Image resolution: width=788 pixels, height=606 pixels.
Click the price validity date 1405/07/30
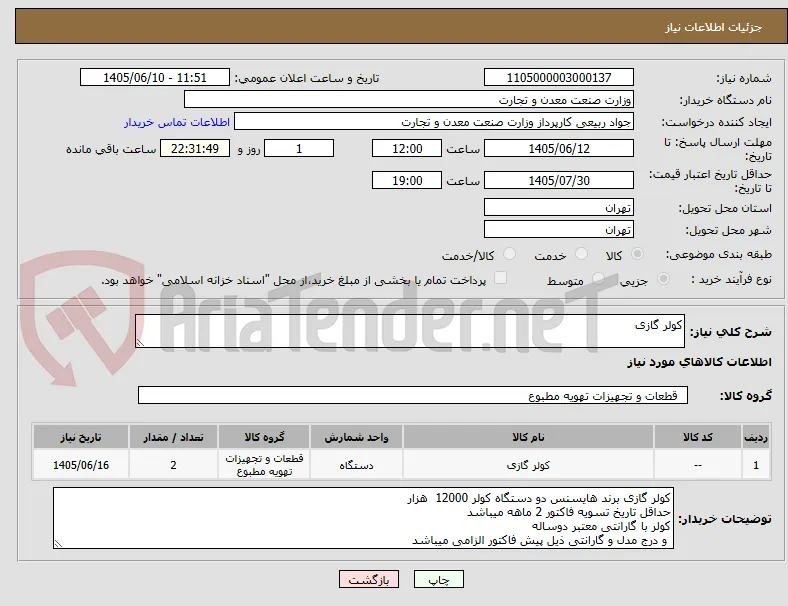(559, 180)
